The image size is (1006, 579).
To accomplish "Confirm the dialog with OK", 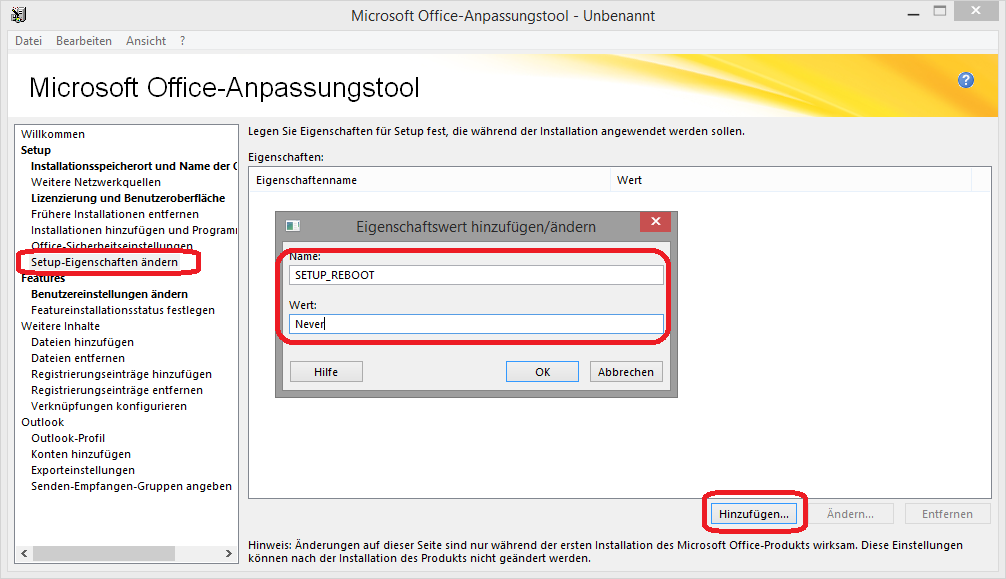I will click(542, 372).
